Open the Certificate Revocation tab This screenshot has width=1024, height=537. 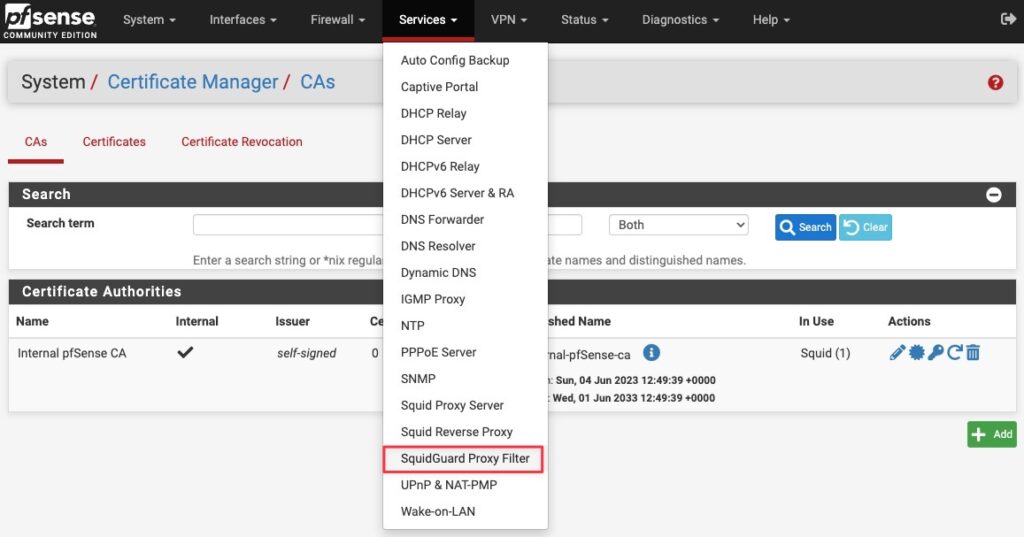[x=242, y=142]
